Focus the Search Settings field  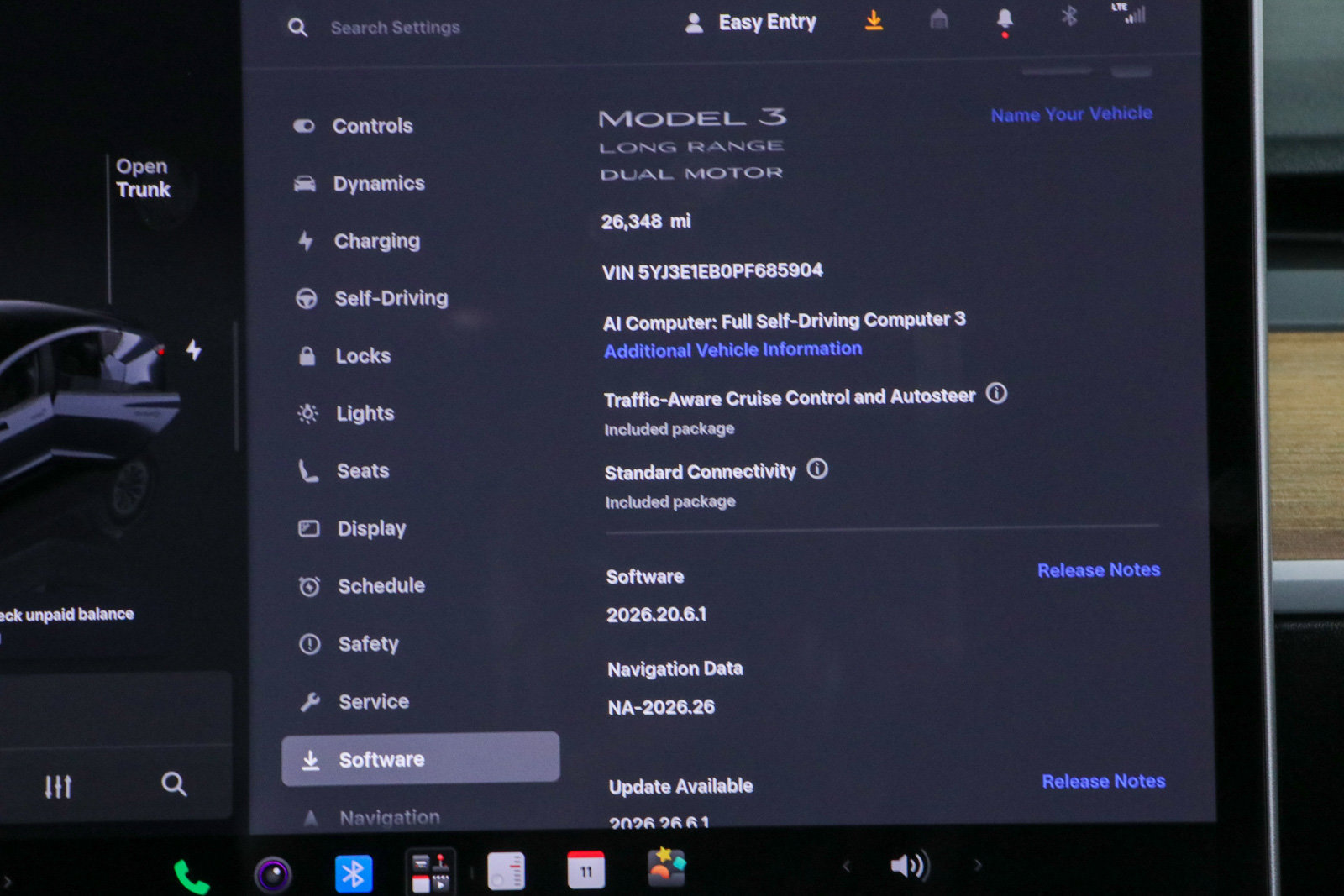(x=395, y=28)
